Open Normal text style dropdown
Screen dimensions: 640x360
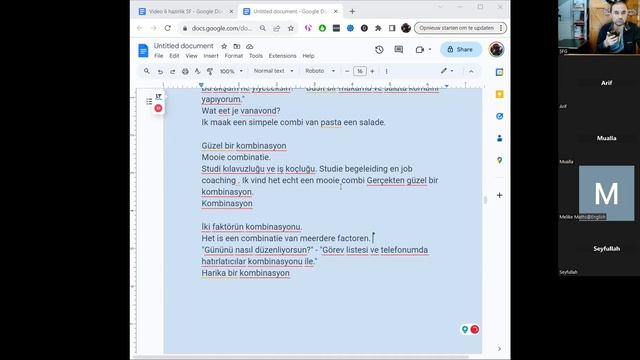273,71
